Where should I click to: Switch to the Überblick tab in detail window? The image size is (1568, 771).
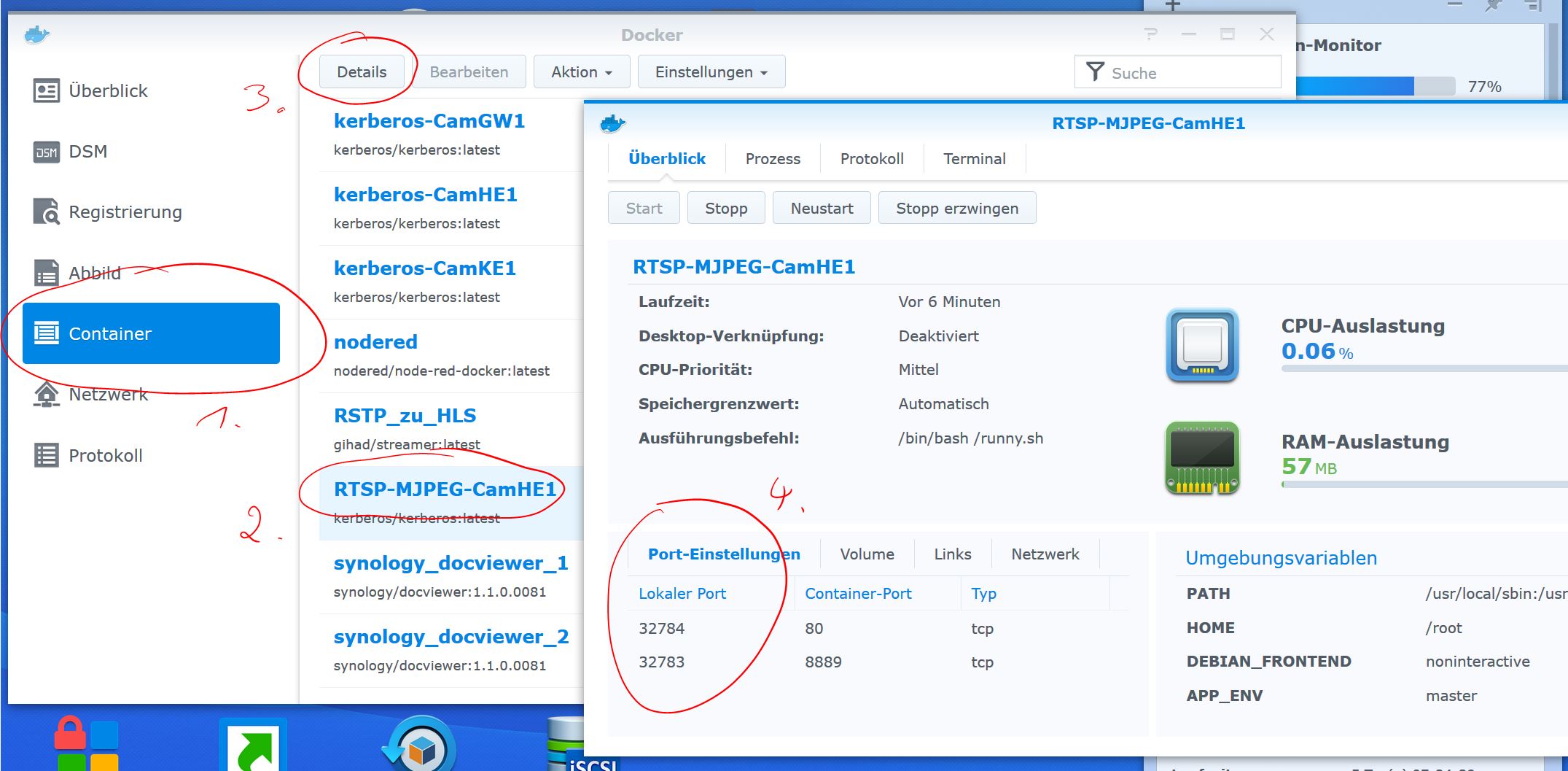pyautogui.click(x=667, y=158)
